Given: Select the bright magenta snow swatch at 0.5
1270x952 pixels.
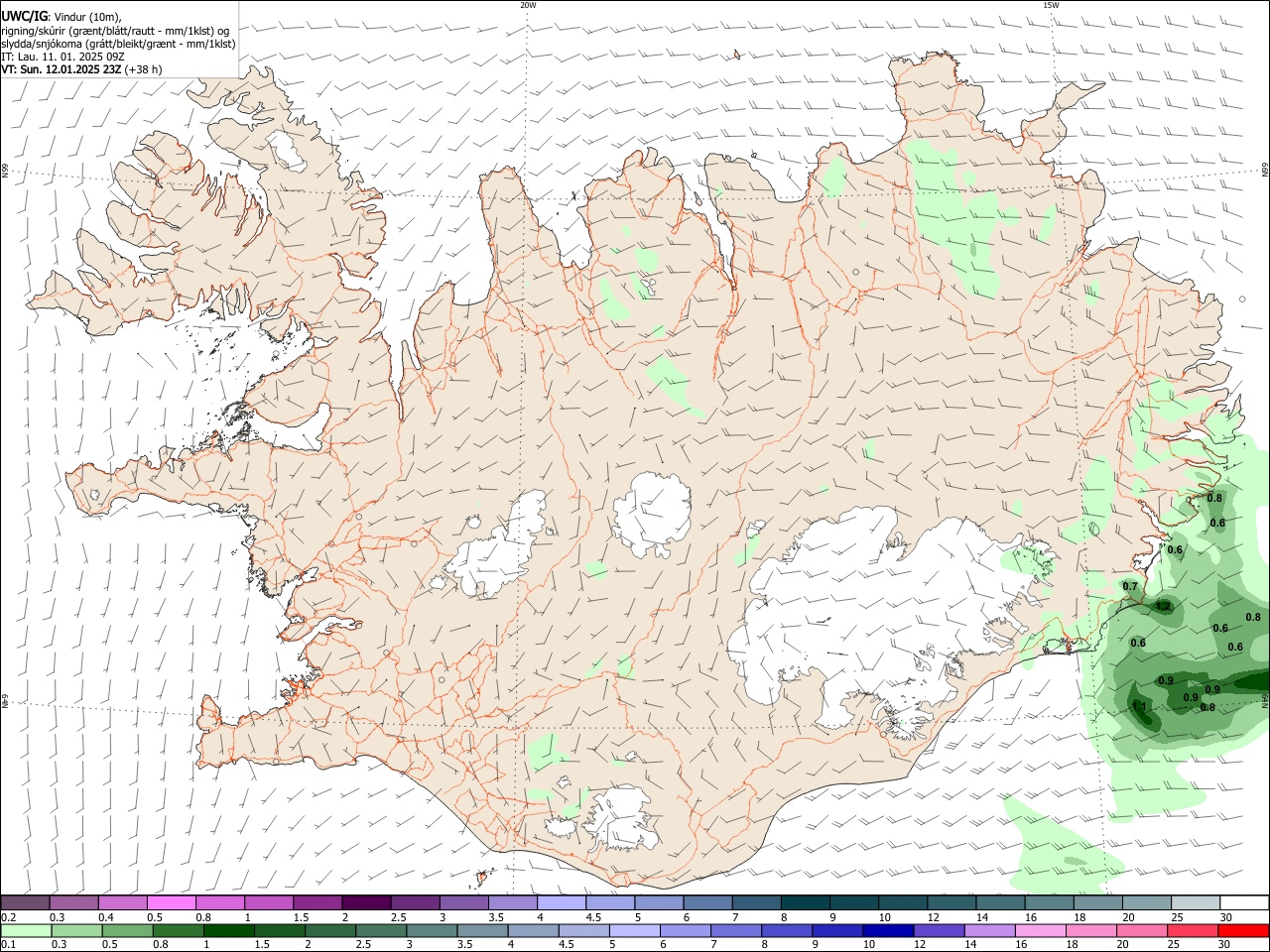Looking at the screenshot, I should coord(172,902).
